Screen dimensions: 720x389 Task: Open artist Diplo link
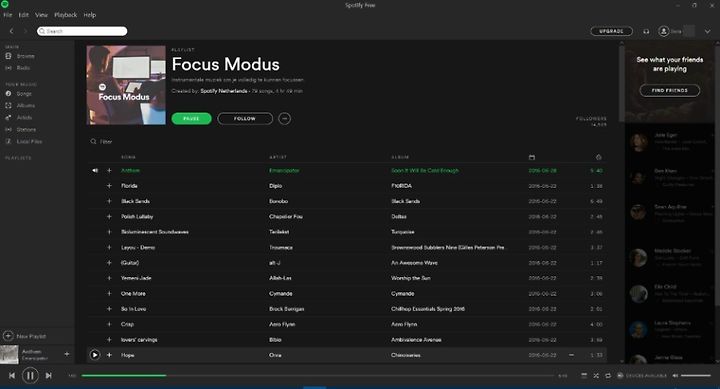pos(276,186)
